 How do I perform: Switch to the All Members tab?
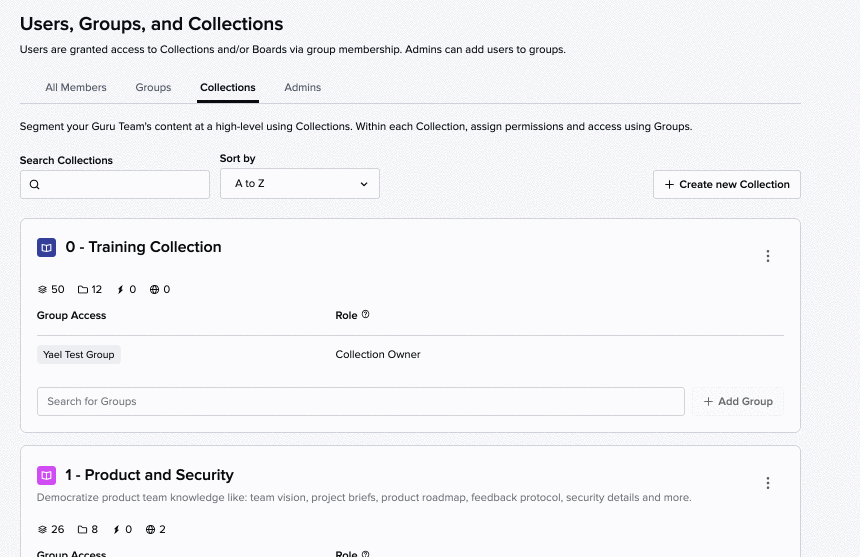tap(76, 88)
